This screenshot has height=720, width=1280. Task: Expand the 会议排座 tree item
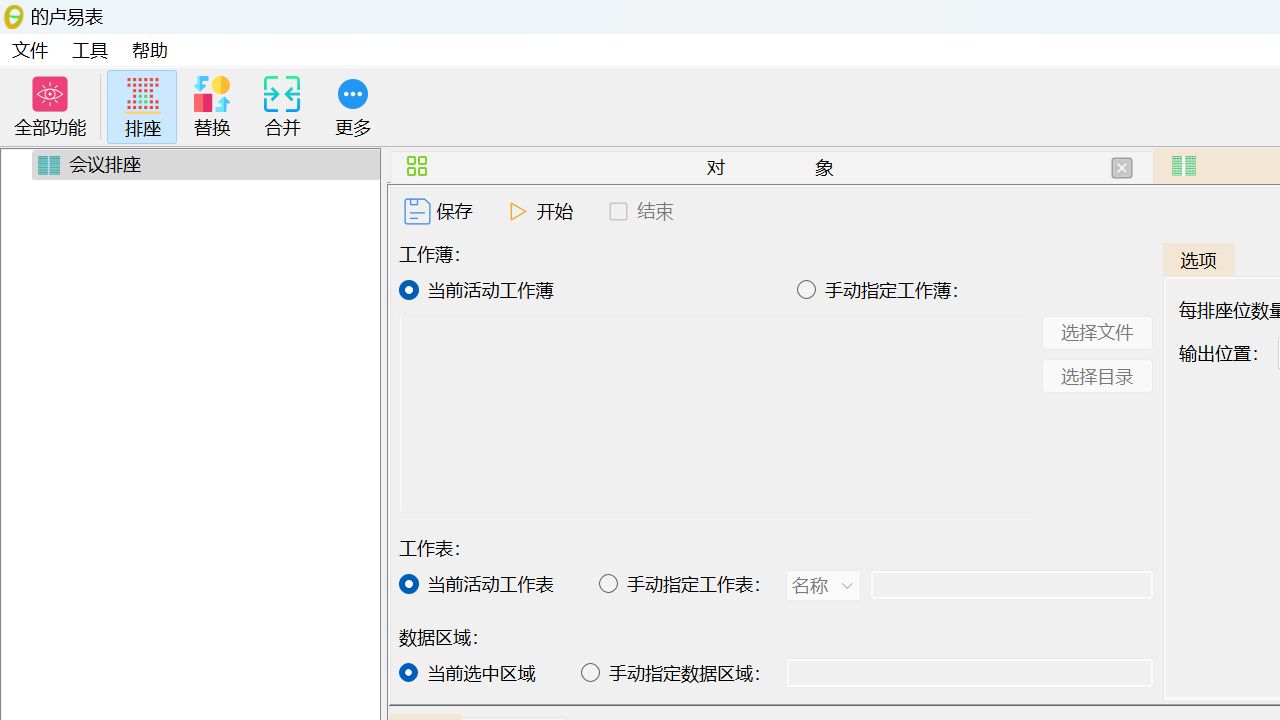click(104, 164)
